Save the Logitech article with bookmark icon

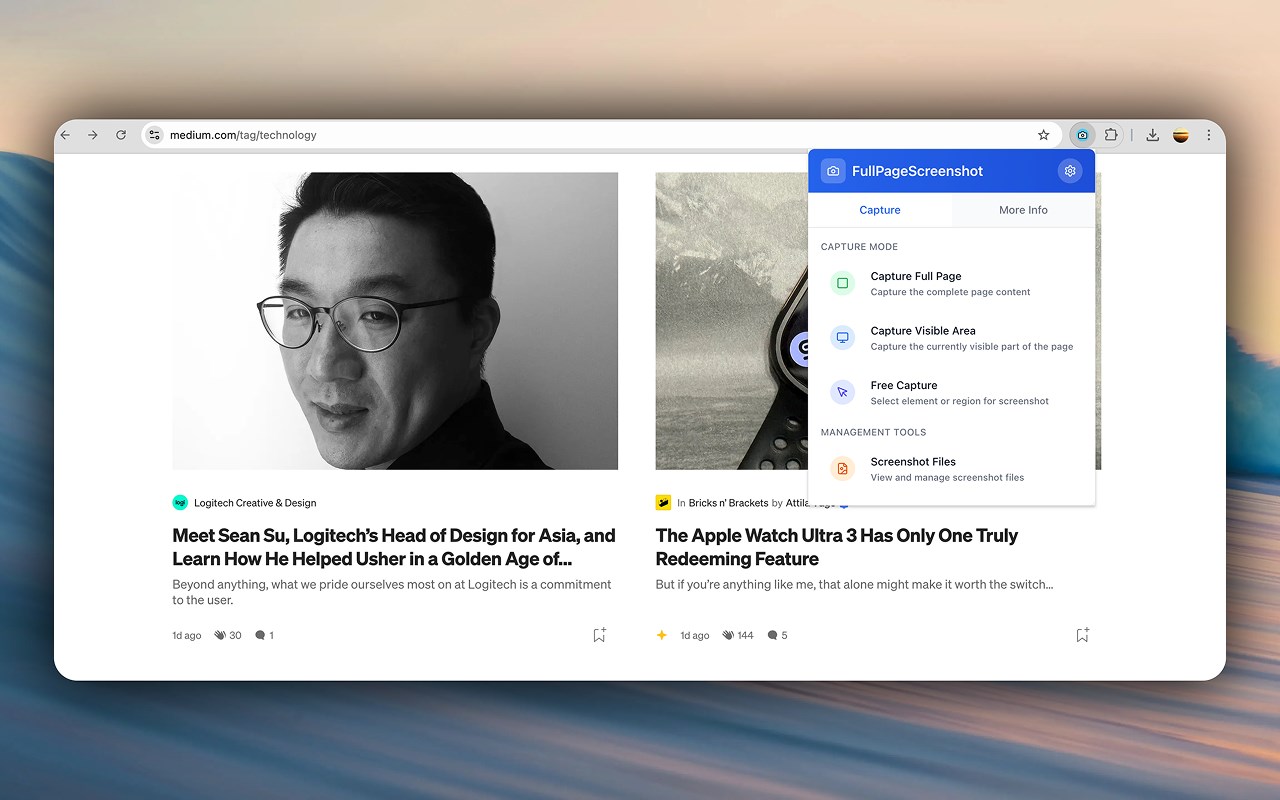599,635
